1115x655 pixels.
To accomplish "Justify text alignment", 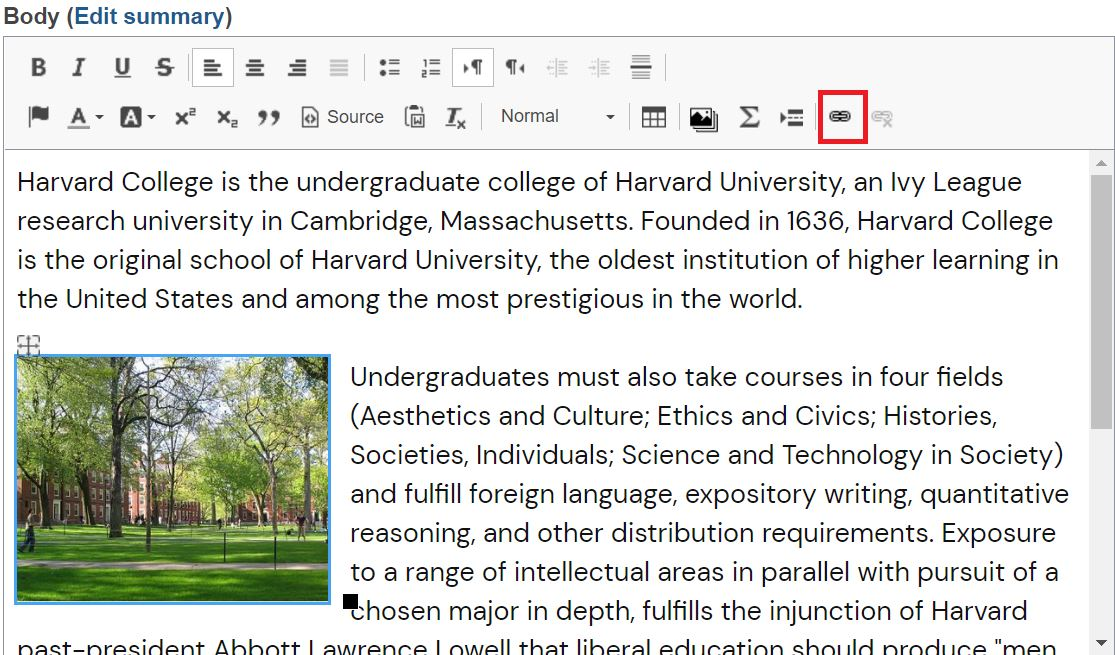I will click(339, 68).
